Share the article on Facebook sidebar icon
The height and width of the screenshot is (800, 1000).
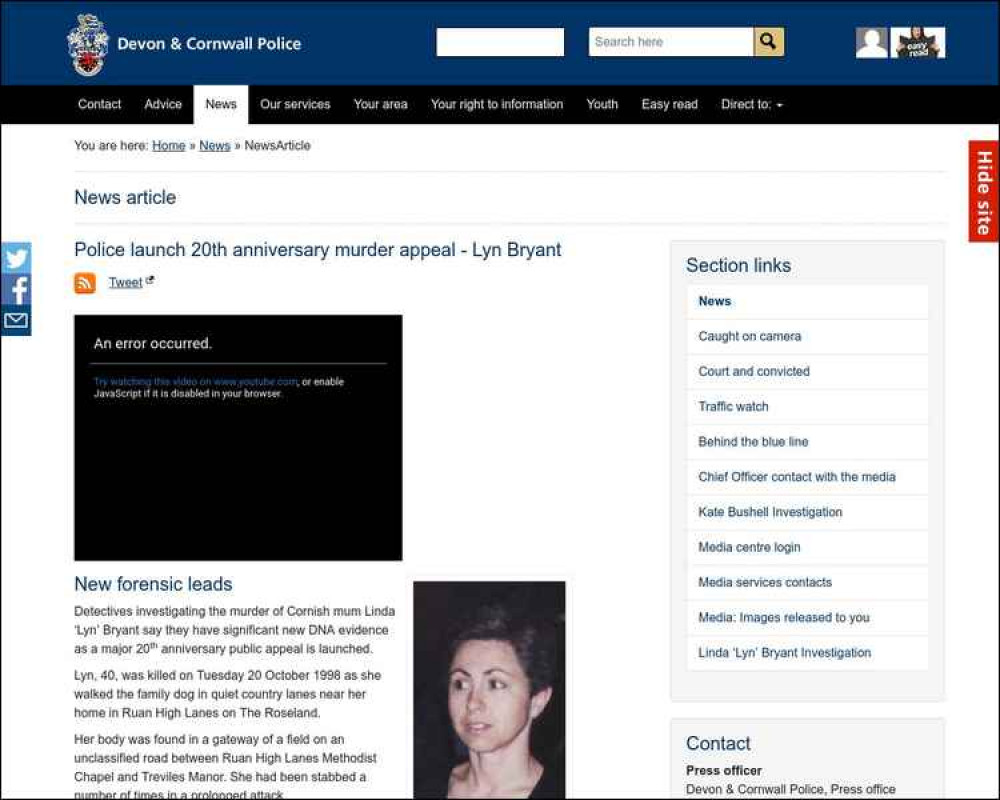16,289
